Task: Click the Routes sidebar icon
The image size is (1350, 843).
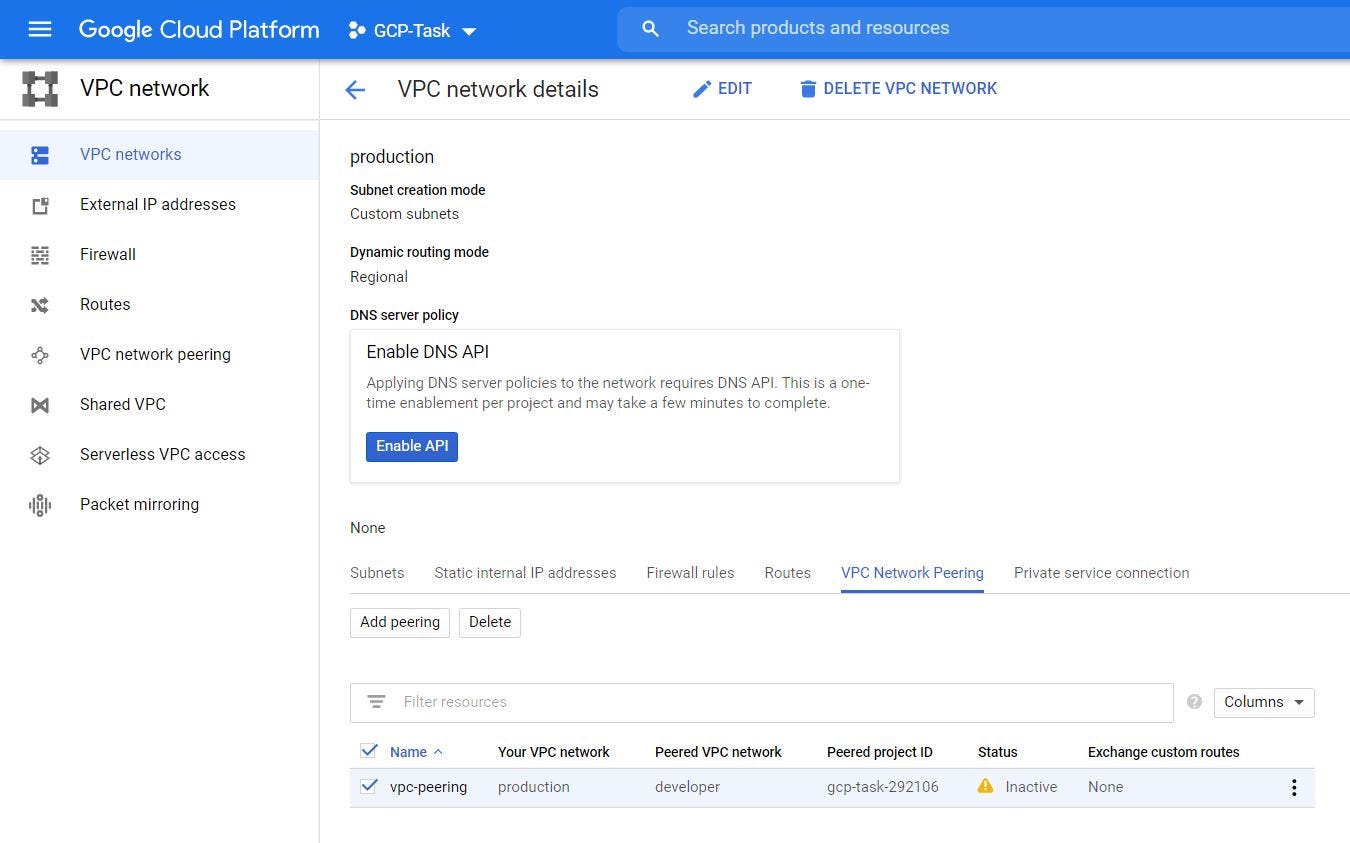Action: point(40,305)
